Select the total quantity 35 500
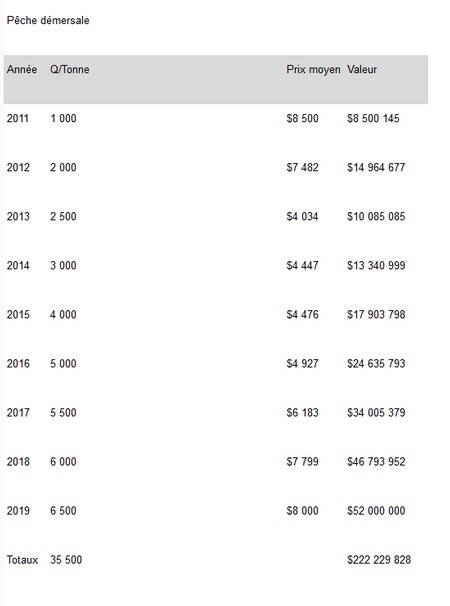 pyautogui.click(x=66, y=560)
